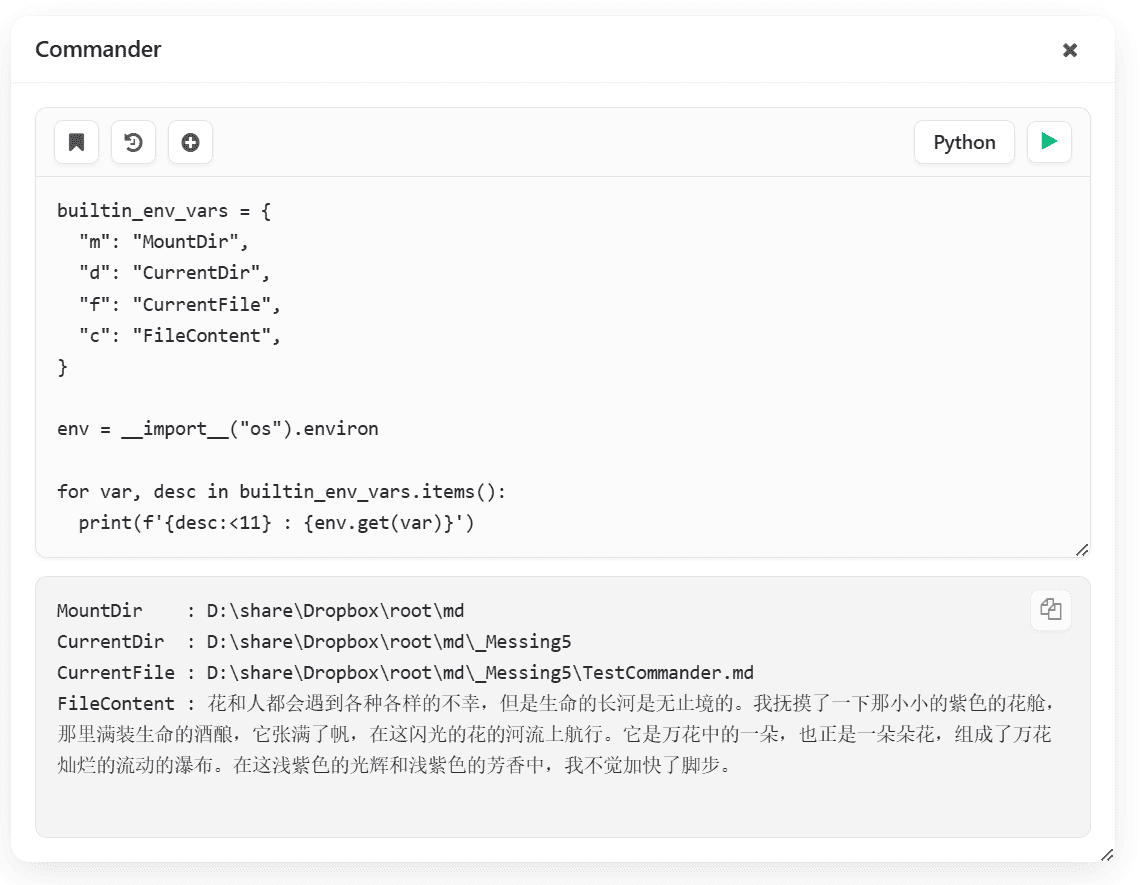Click the env = __import__ line
The width and height of the screenshot is (1141, 885).
[x=218, y=429]
